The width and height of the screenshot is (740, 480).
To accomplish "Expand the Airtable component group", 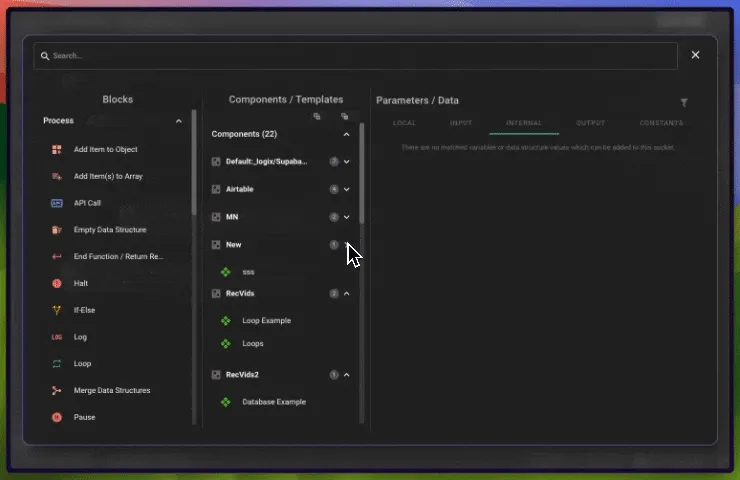I will 347,189.
